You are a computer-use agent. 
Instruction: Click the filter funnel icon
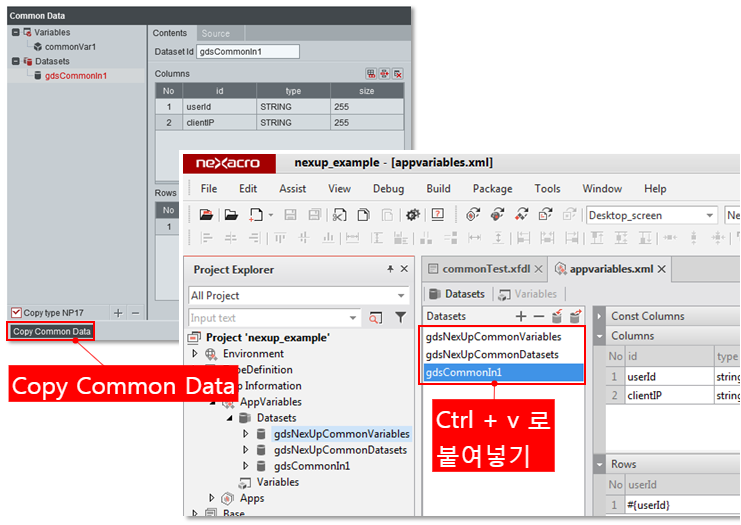pos(400,318)
